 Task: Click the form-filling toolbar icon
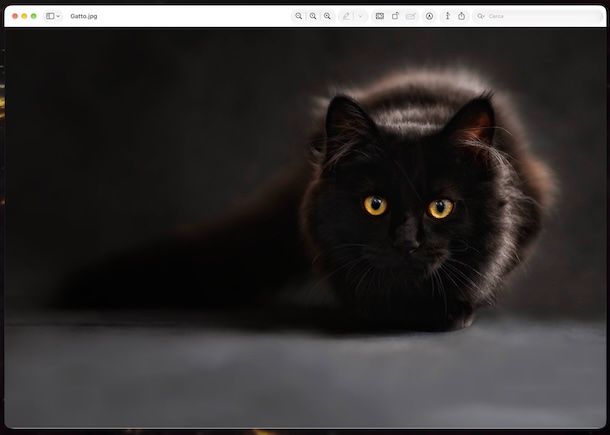pyautogui.click(x=410, y=16)
